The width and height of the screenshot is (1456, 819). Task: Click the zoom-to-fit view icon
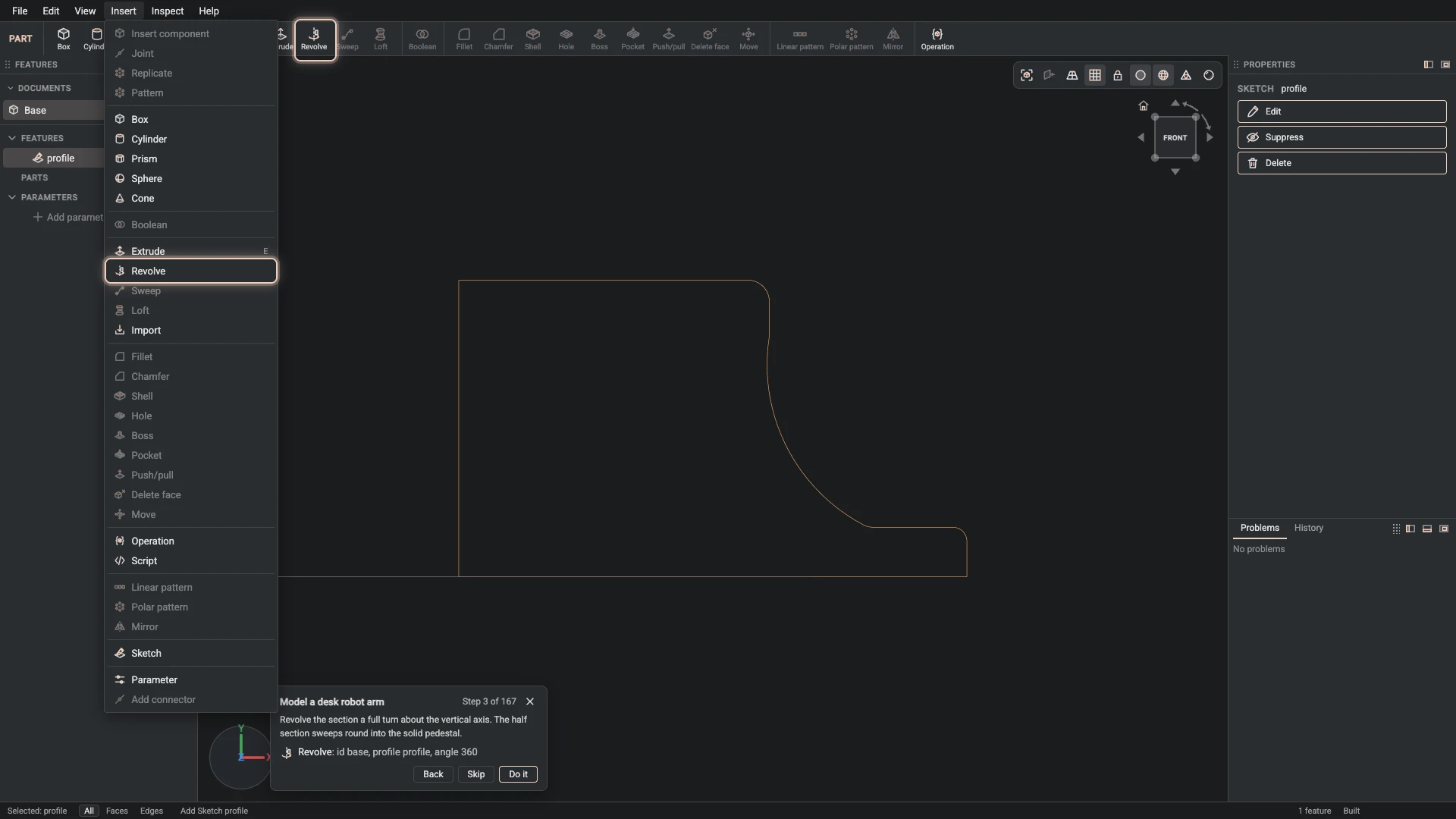pyautogui.click(x=1027, y=75)
